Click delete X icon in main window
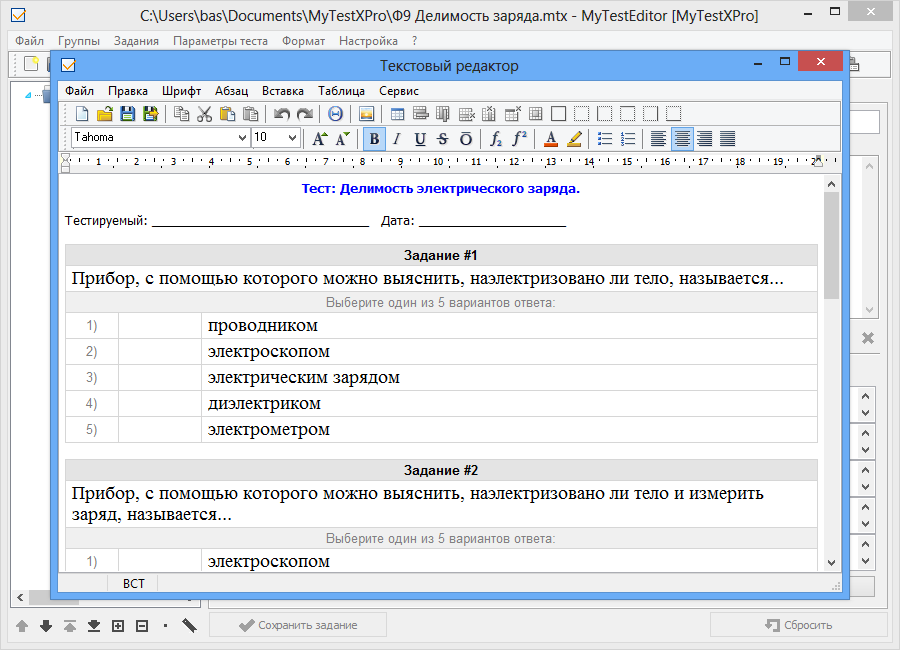Image resolution: width=900 pixels, height=650 pixels. click(868, 338)
